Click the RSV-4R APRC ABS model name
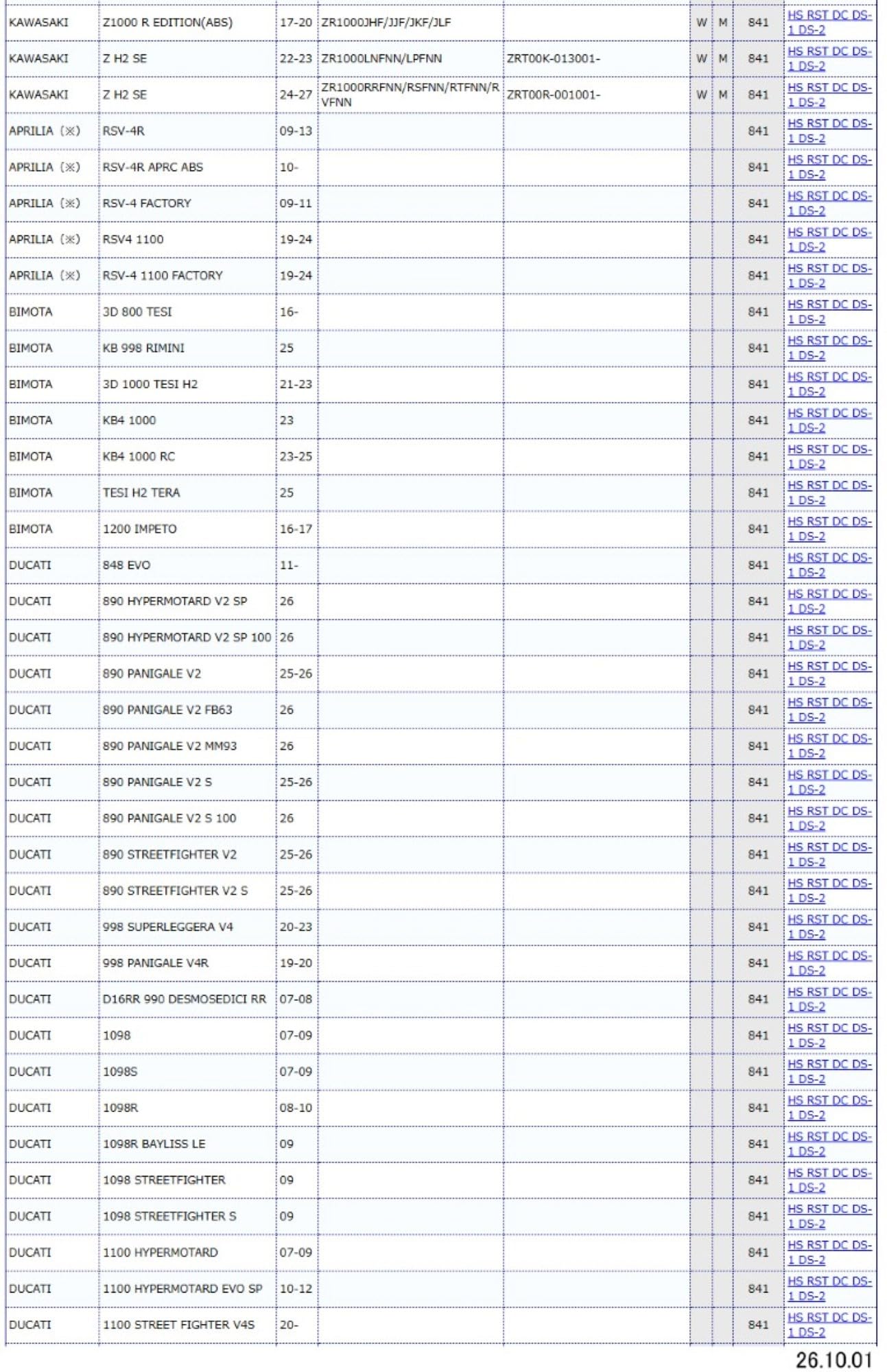Viewport: 887px width, 1372px height. (153, 167)
